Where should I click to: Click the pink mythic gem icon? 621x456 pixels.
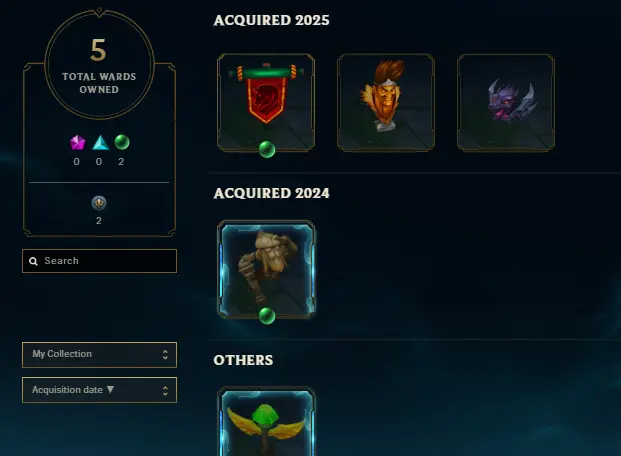(x=77, y=143)
